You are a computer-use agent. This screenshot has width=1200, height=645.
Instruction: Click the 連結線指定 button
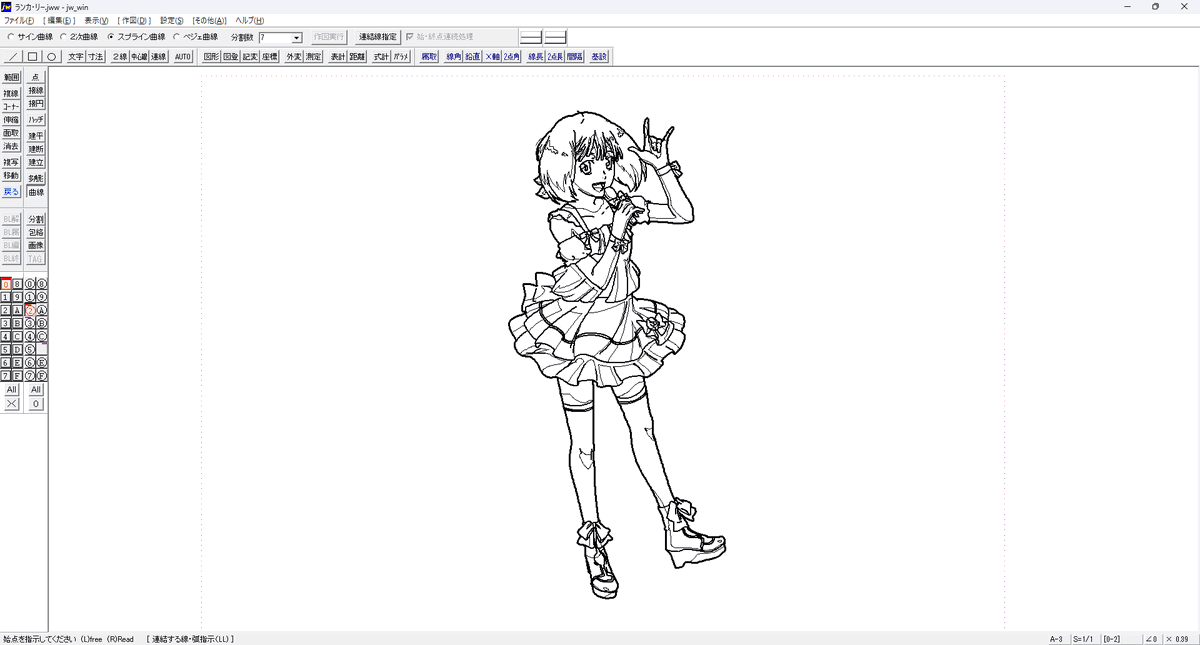click(x=378, y=36)
